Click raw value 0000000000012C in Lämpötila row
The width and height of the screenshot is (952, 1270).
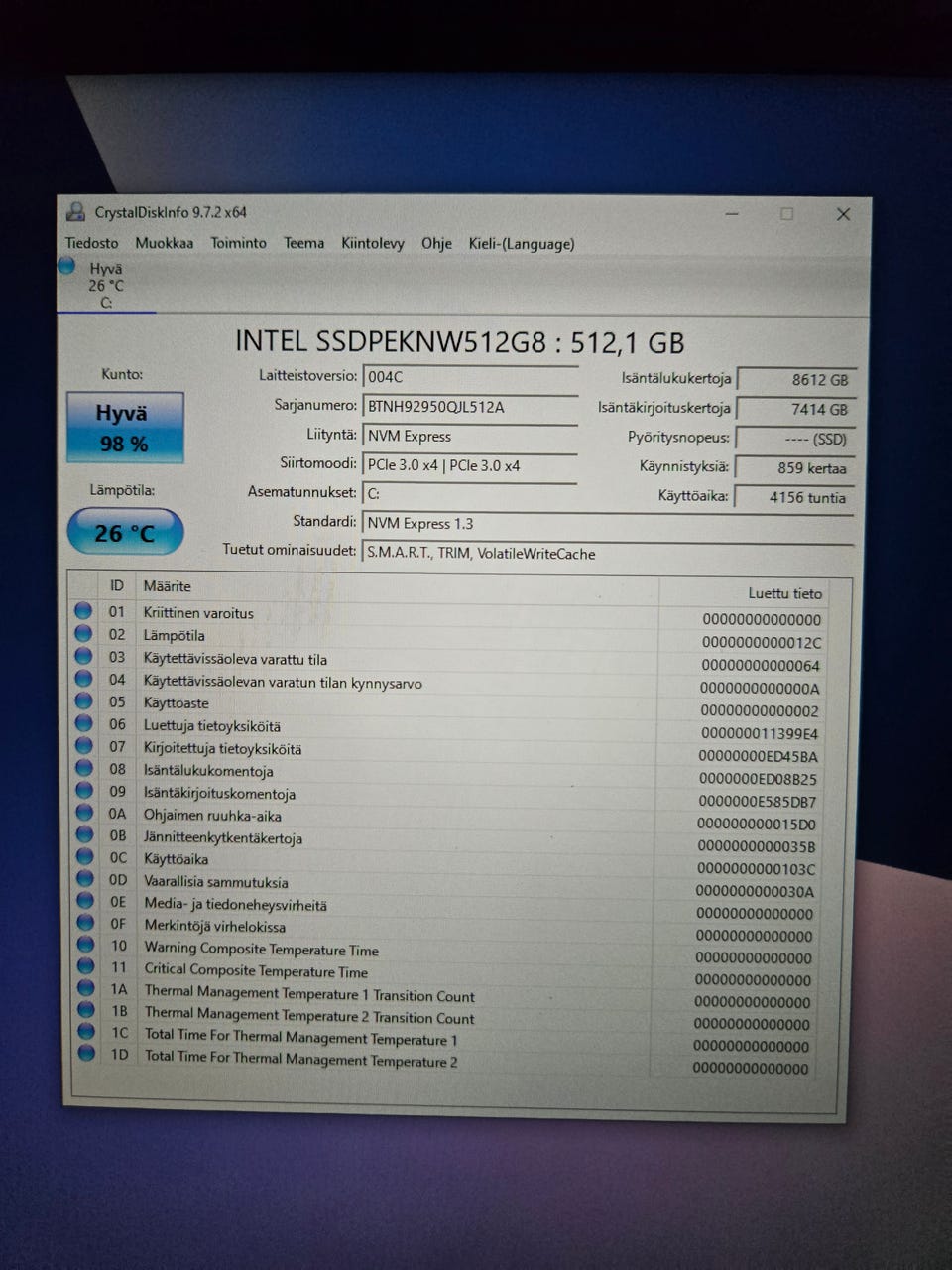click(x=762, y=642)
